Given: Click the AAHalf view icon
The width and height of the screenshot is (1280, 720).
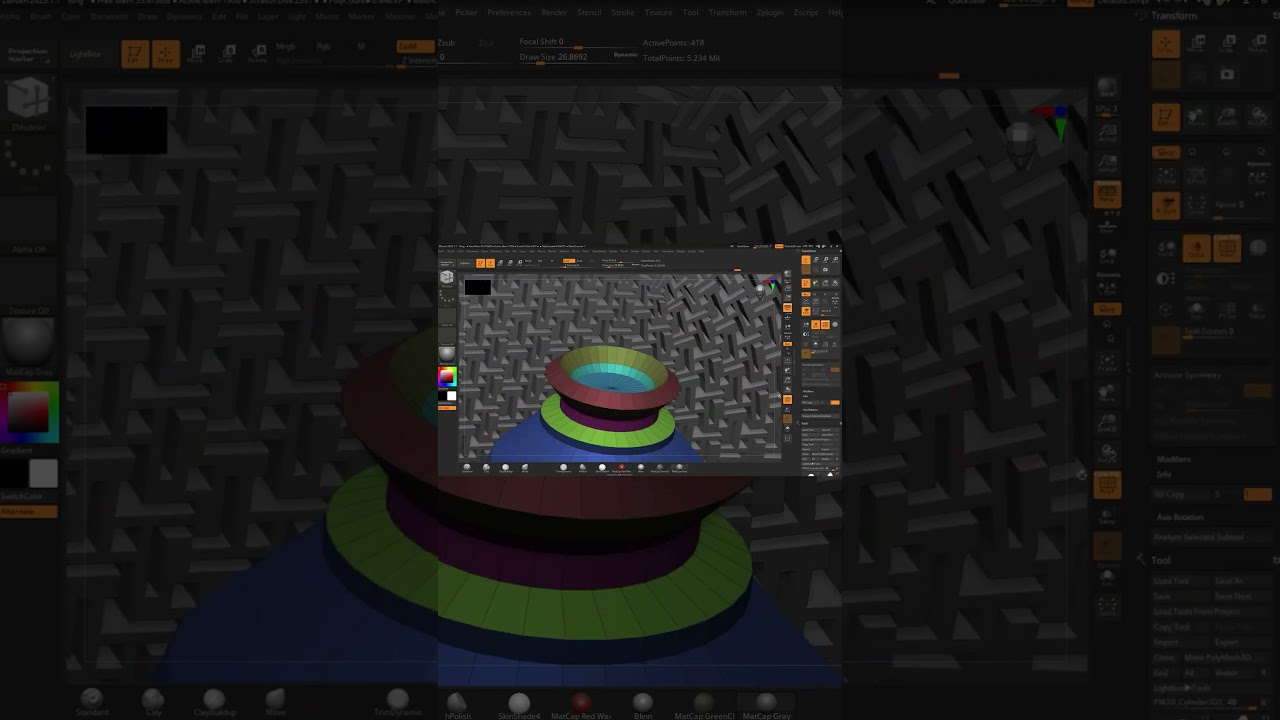Looking at the screenshot, I should tap(1107, 163).
